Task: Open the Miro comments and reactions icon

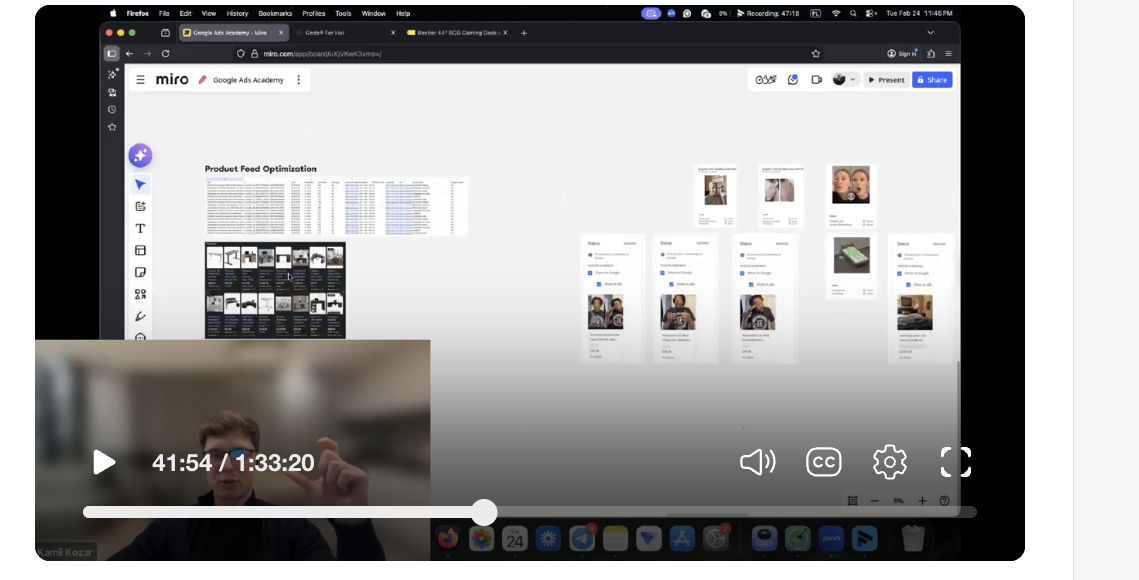Action: [793, 80]
